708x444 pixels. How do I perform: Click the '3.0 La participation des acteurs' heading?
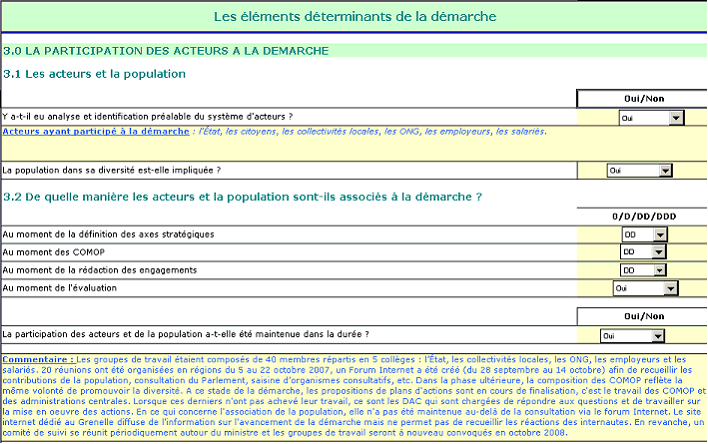coord(166,50)
